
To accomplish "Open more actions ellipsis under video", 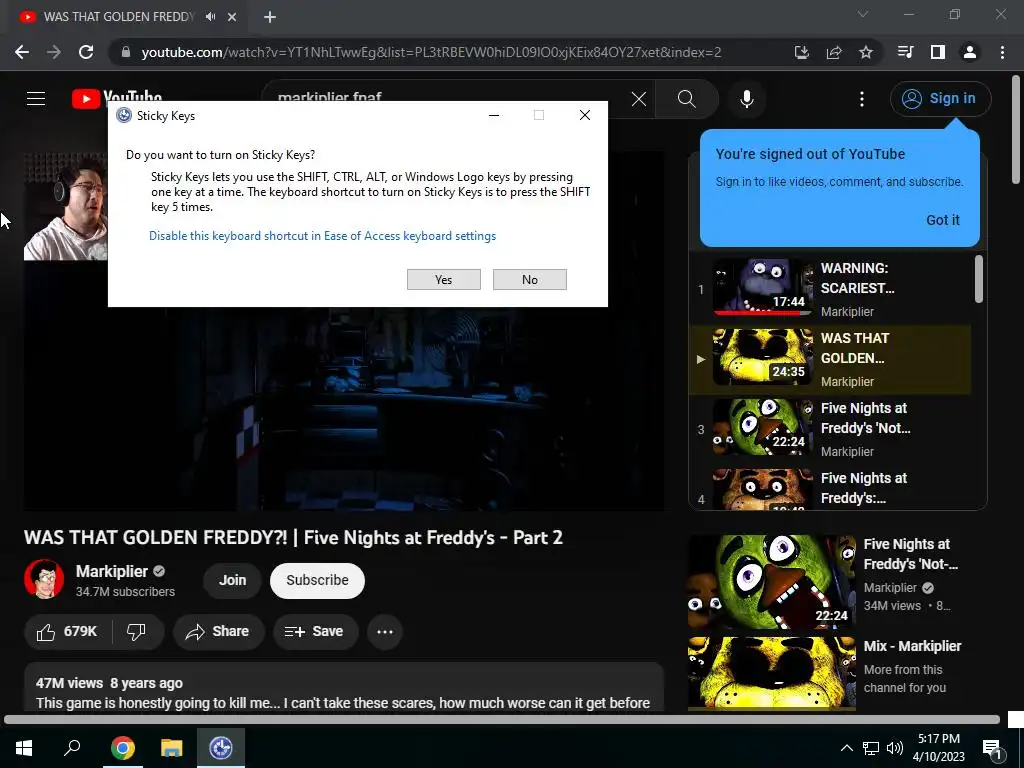I will point(385,632).
